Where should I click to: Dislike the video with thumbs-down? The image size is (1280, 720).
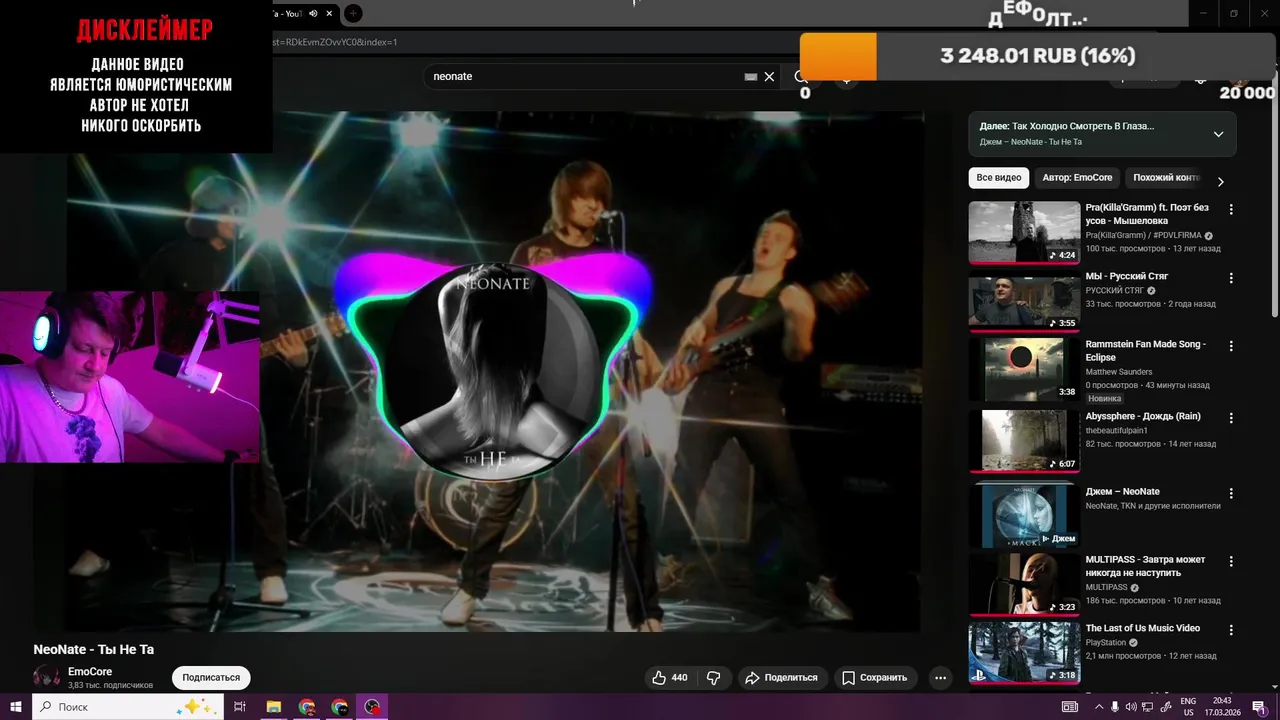coord(713,677)
